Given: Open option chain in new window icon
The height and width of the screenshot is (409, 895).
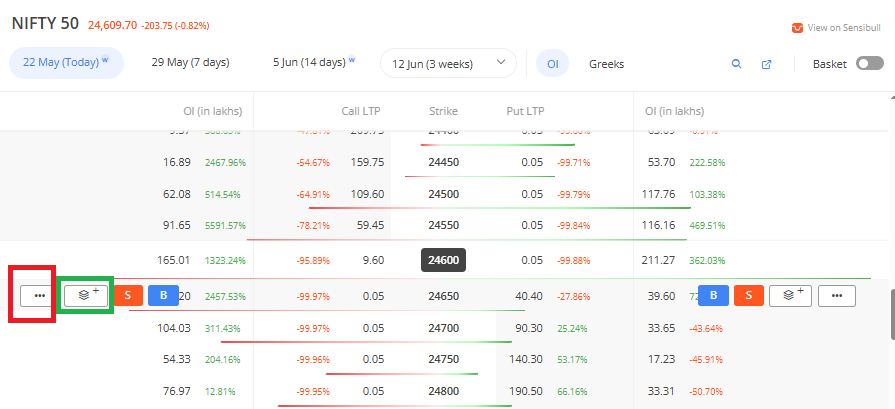Looking at the screenshot, I should point(767,64).
